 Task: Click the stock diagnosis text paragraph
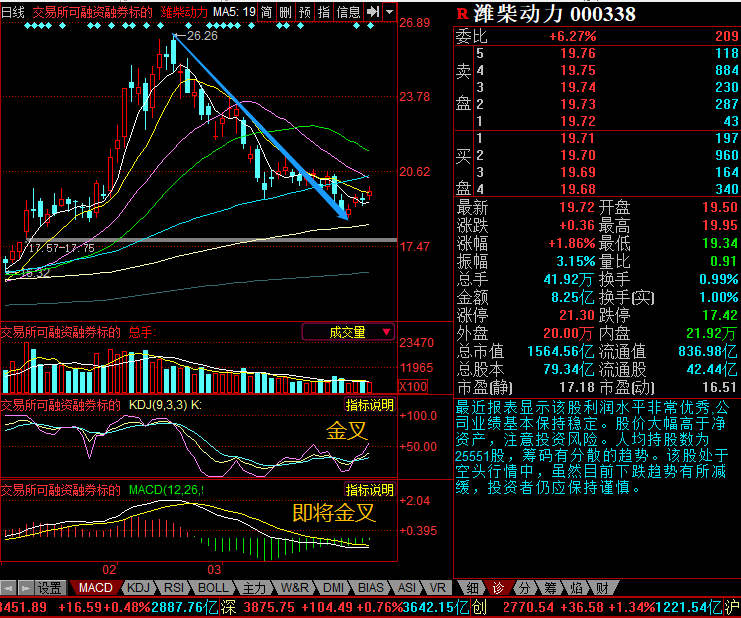coord(593,447)
